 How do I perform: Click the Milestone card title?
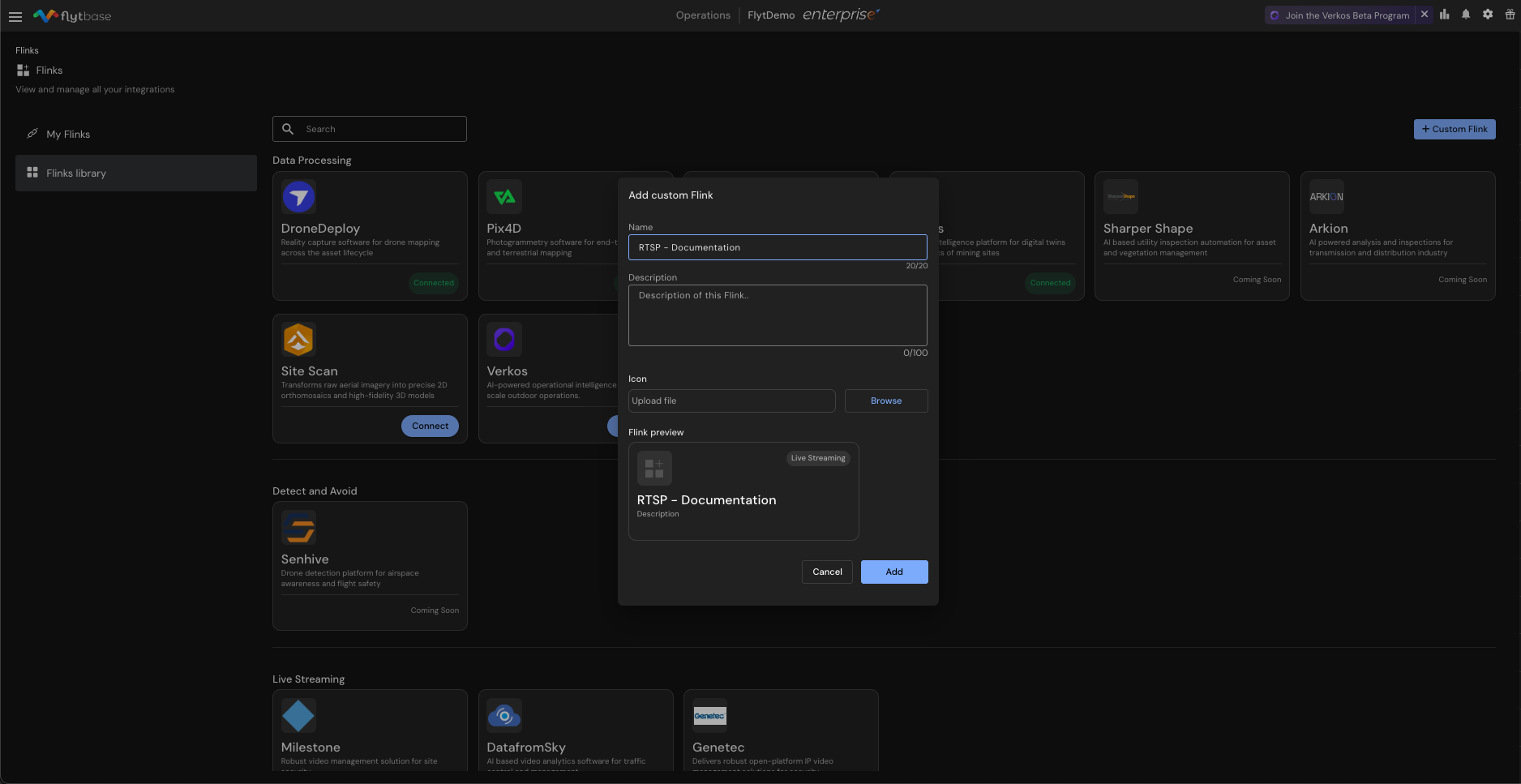tap(311, 748)
